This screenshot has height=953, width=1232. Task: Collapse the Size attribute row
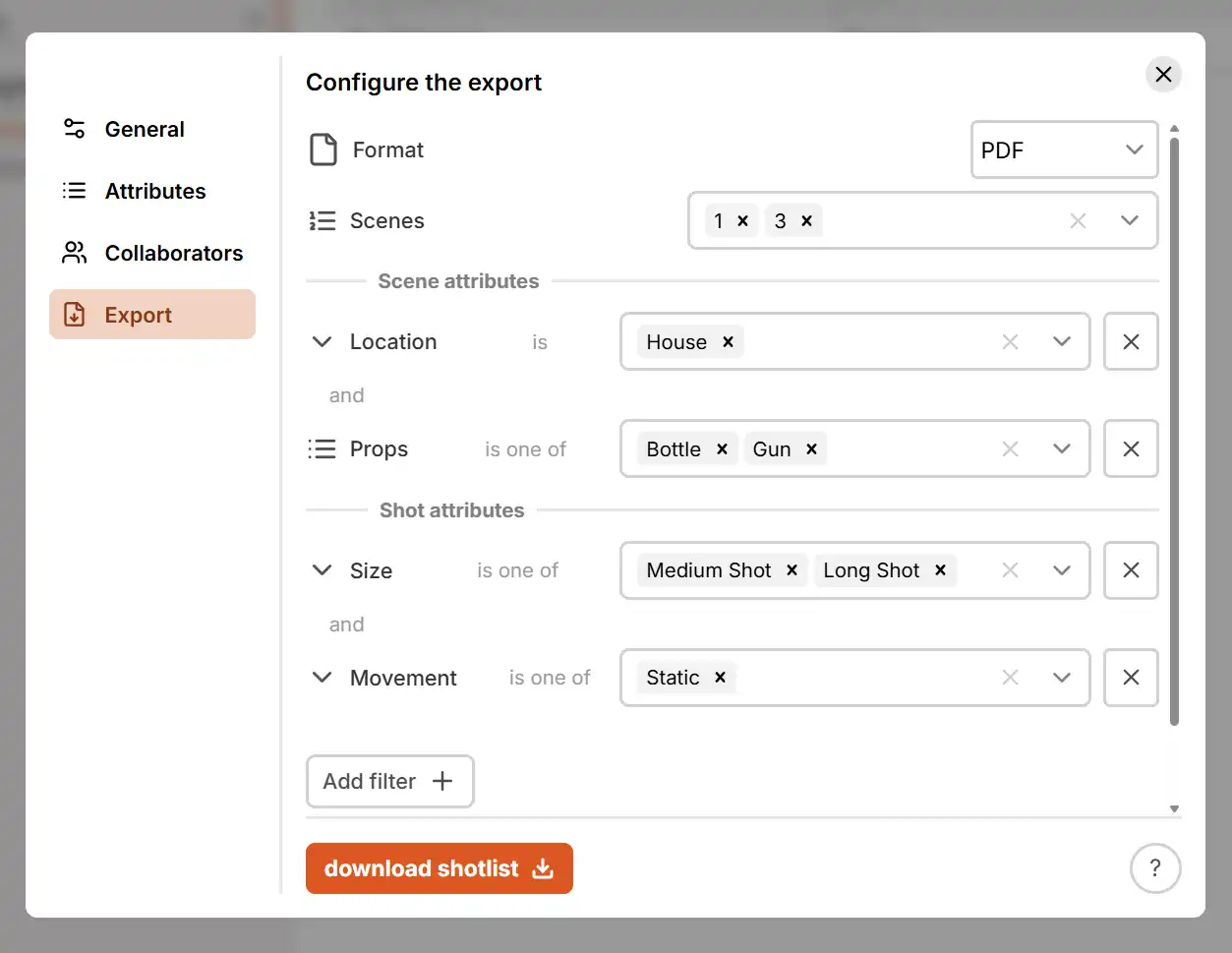coord(322,570)
